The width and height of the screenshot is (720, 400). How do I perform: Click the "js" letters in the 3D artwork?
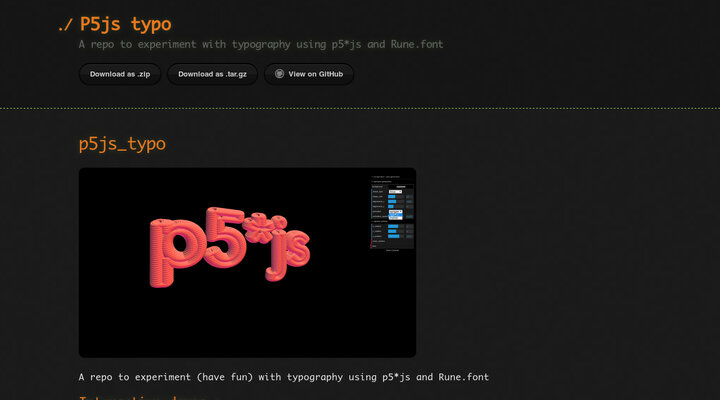[290, 250]
